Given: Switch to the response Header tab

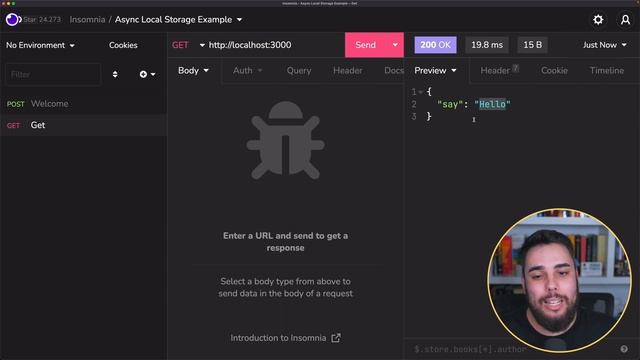Looking at the screenshot, I should click(499, 71).
